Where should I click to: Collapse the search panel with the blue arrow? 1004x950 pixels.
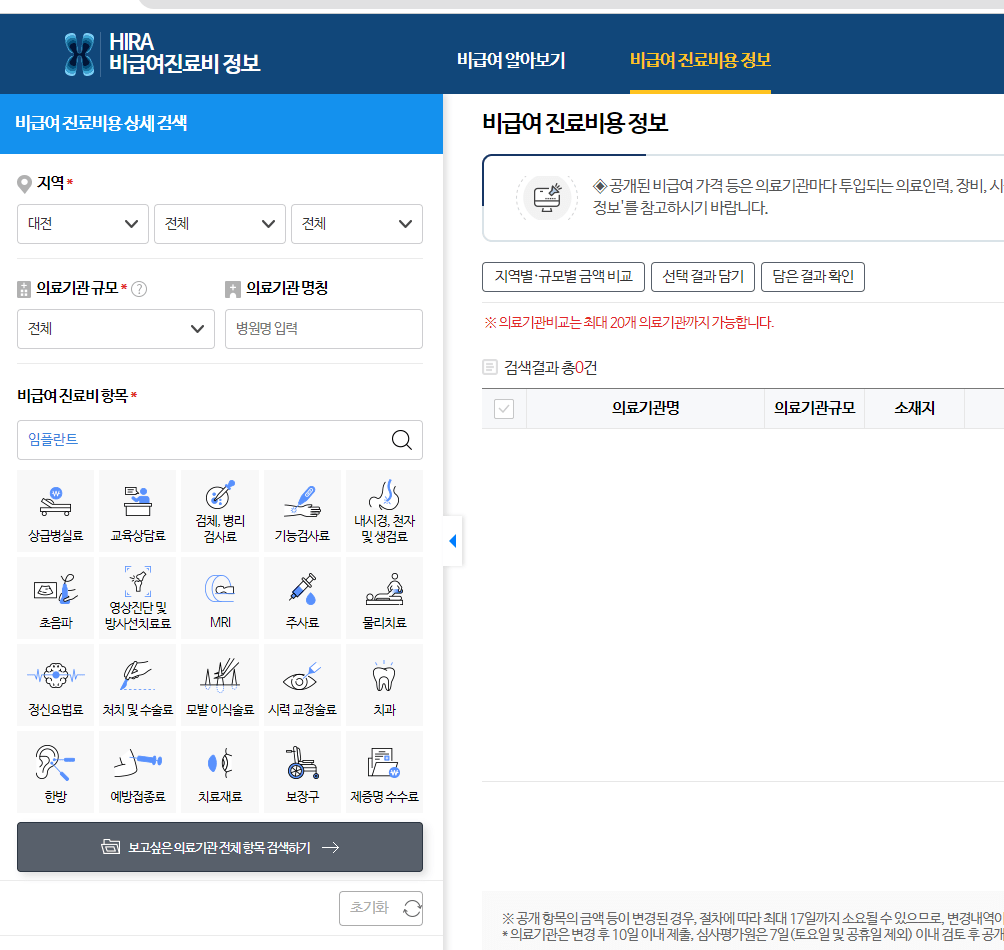click(453, 541)
